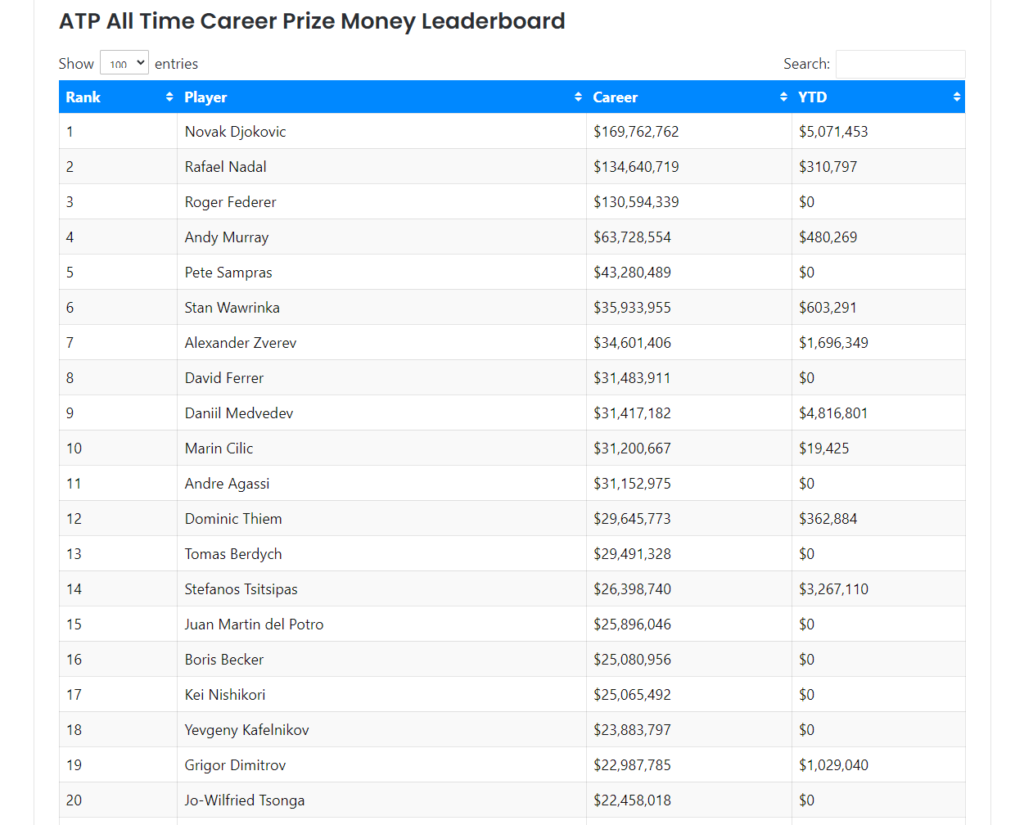
Task: Click the Jo-Wilfried Tsonga name cell
Action: (245, 800)
